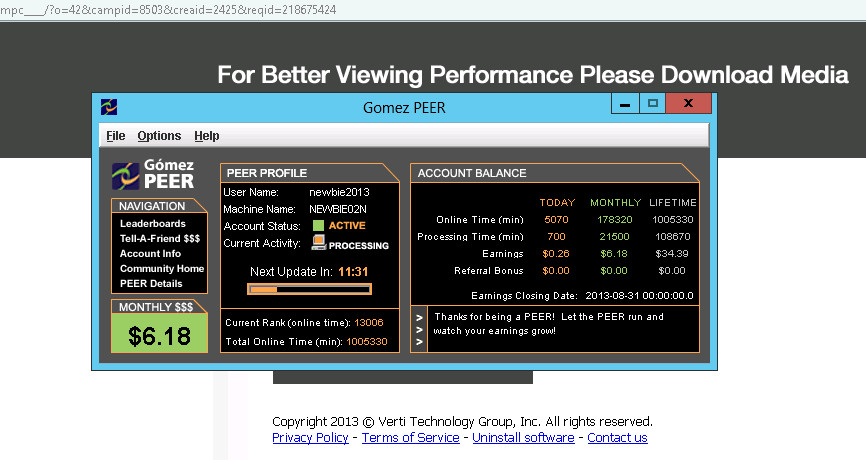Maximize the Gomez PEER window
The height and width of the screenshot is (460, 866).
tap(652, 104)
